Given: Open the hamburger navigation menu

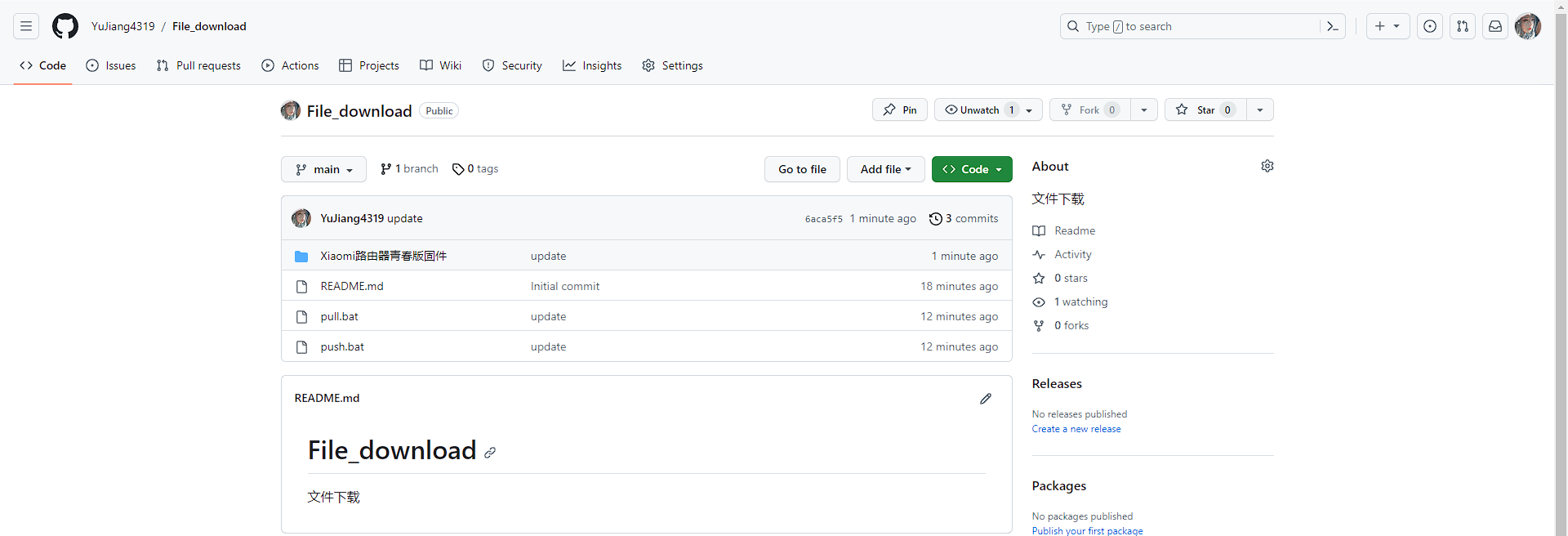Looking at the screenshot, I should click(x=26, y=26).
